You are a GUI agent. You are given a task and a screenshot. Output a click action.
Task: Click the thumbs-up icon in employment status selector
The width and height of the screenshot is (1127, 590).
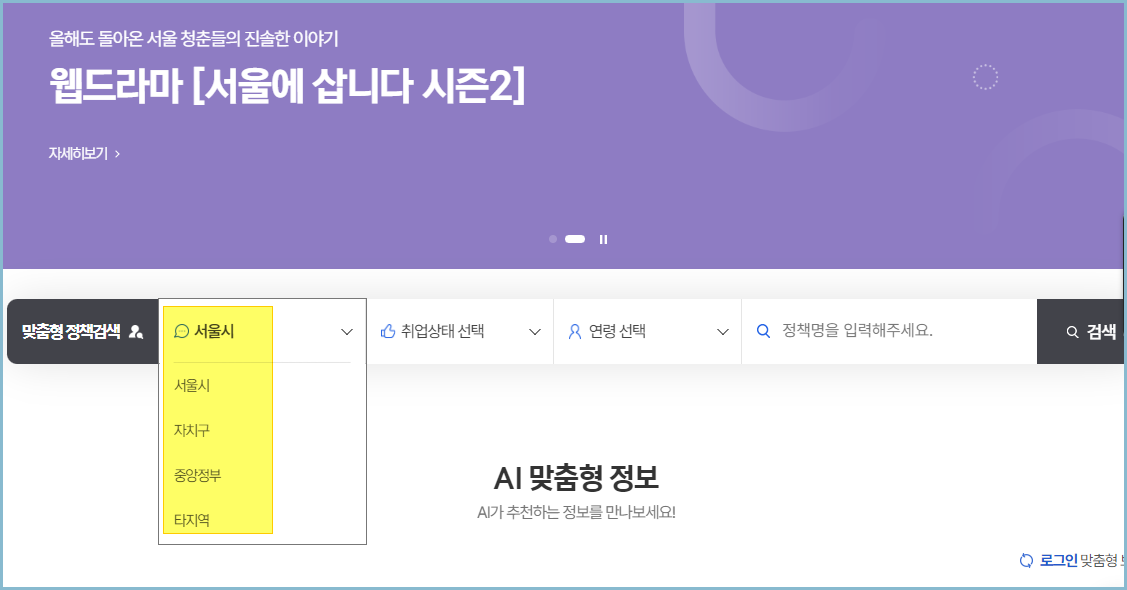(x=385, y=330)
